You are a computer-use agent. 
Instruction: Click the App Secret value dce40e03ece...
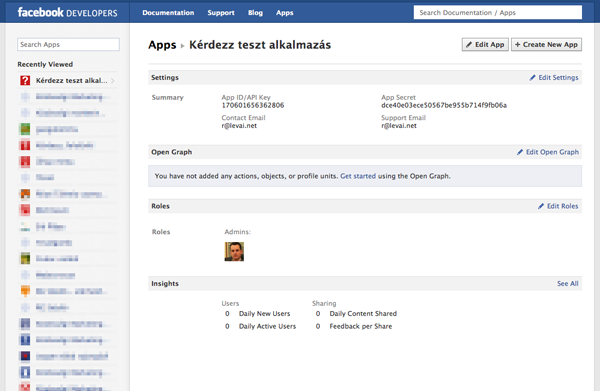pos(444,105)
